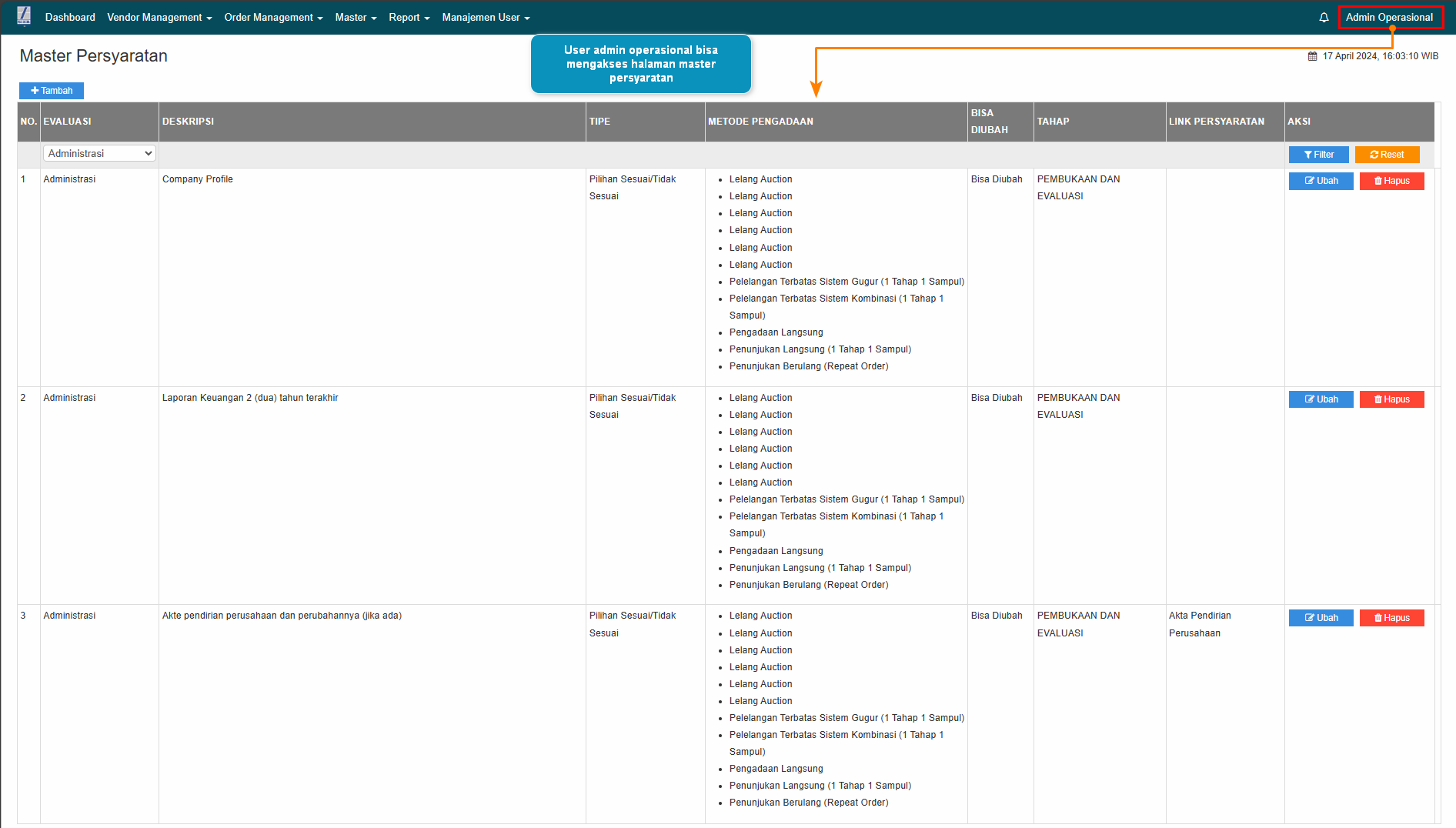Expand Manajemen User menu
The image size is (1456, 828).
[x=486, y=18]
